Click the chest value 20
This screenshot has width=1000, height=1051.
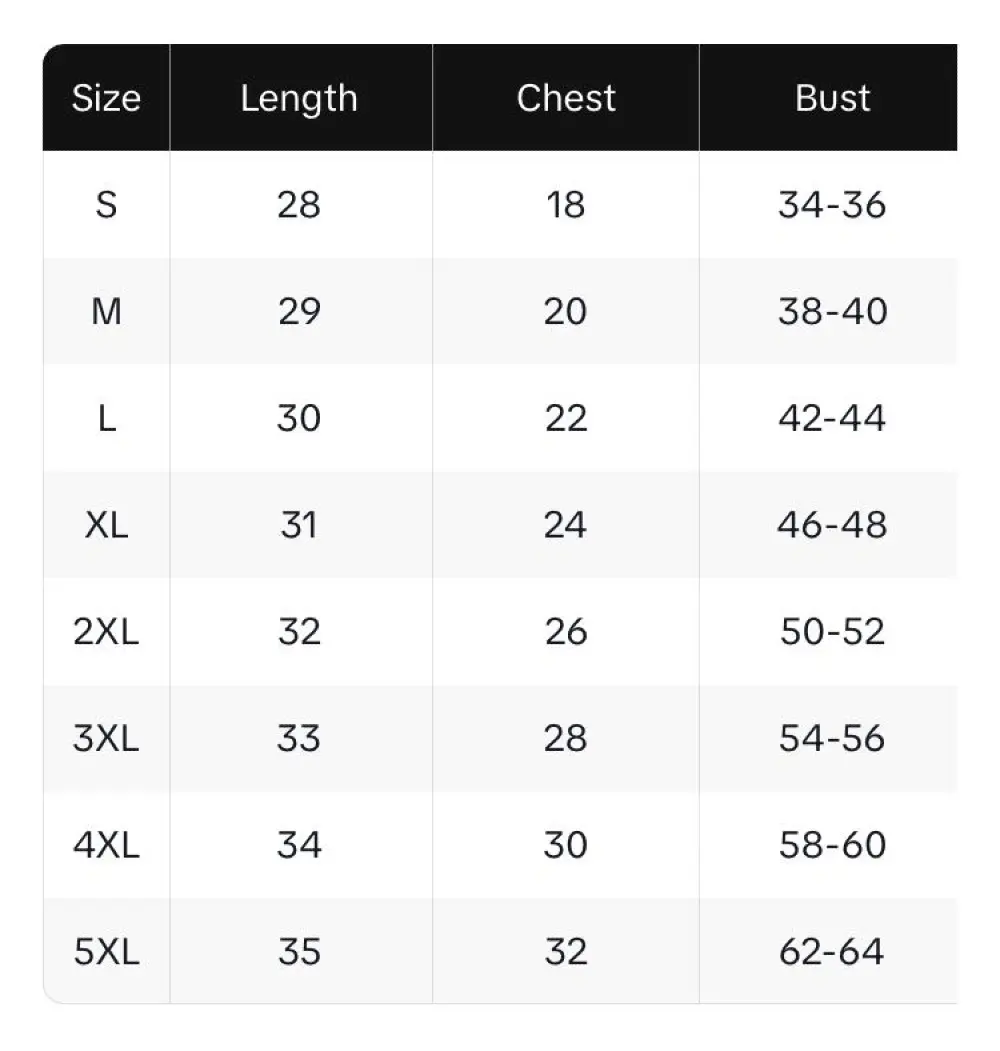565,312
